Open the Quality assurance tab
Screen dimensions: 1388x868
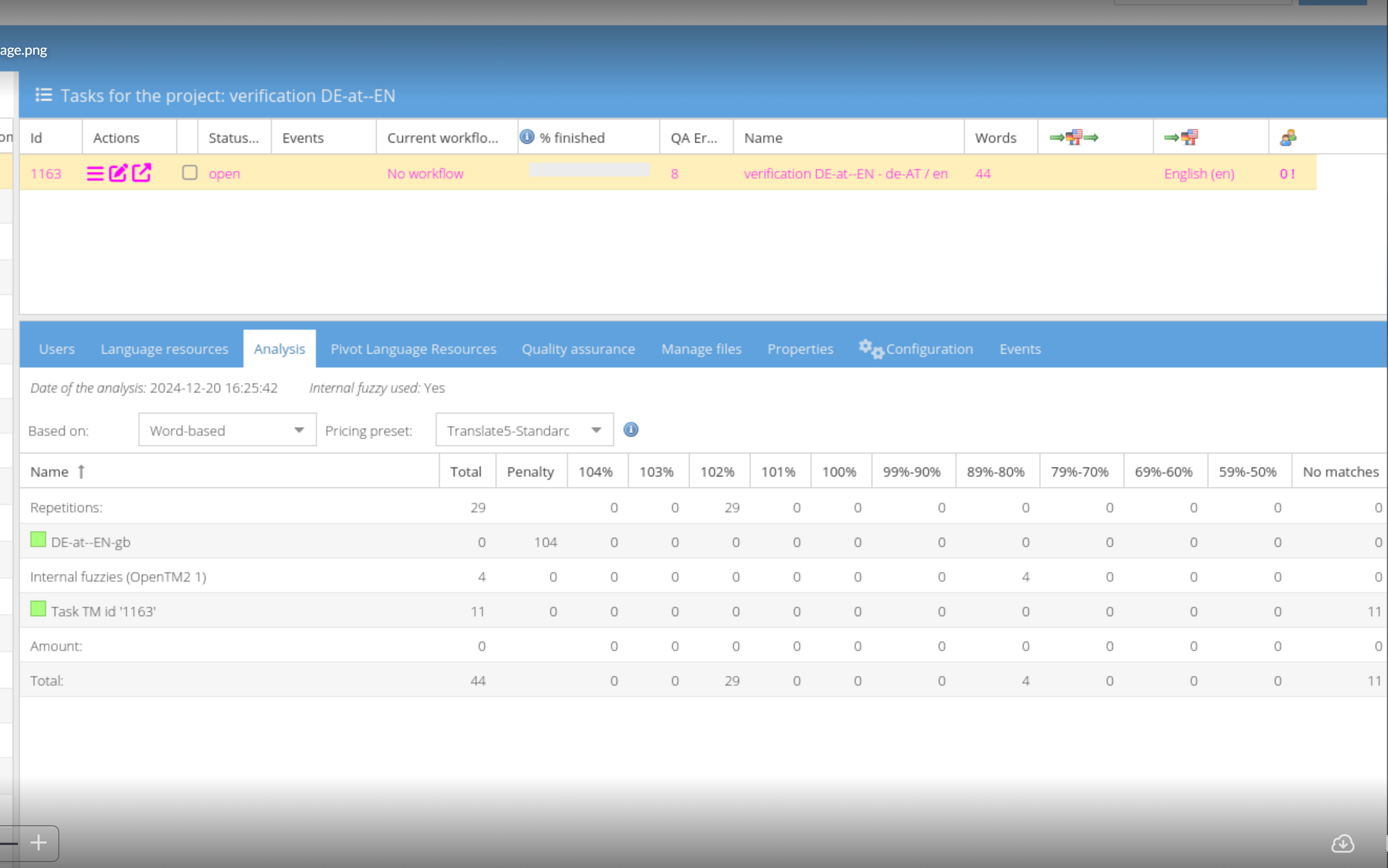(x=578, y=349)
